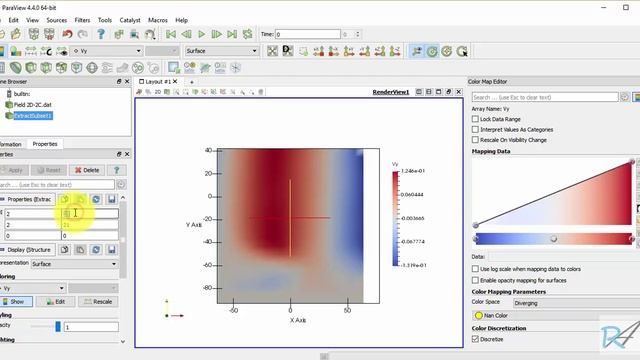Zoom camera to data icon

click(288, 51)
